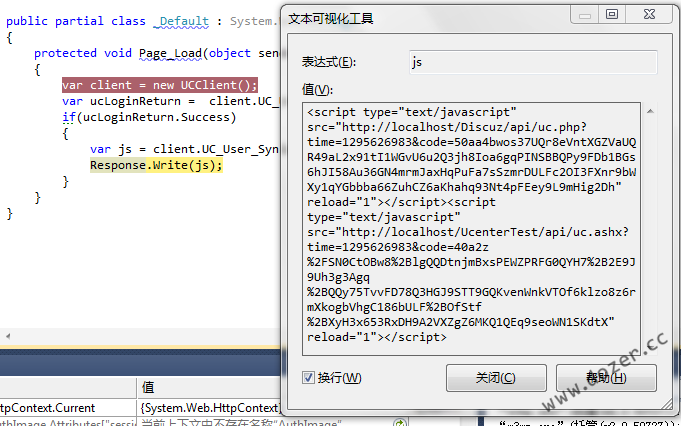Screen dimensions: 681x426
Task: Click the Page_Load method name
Action: [x=170, y=53]
